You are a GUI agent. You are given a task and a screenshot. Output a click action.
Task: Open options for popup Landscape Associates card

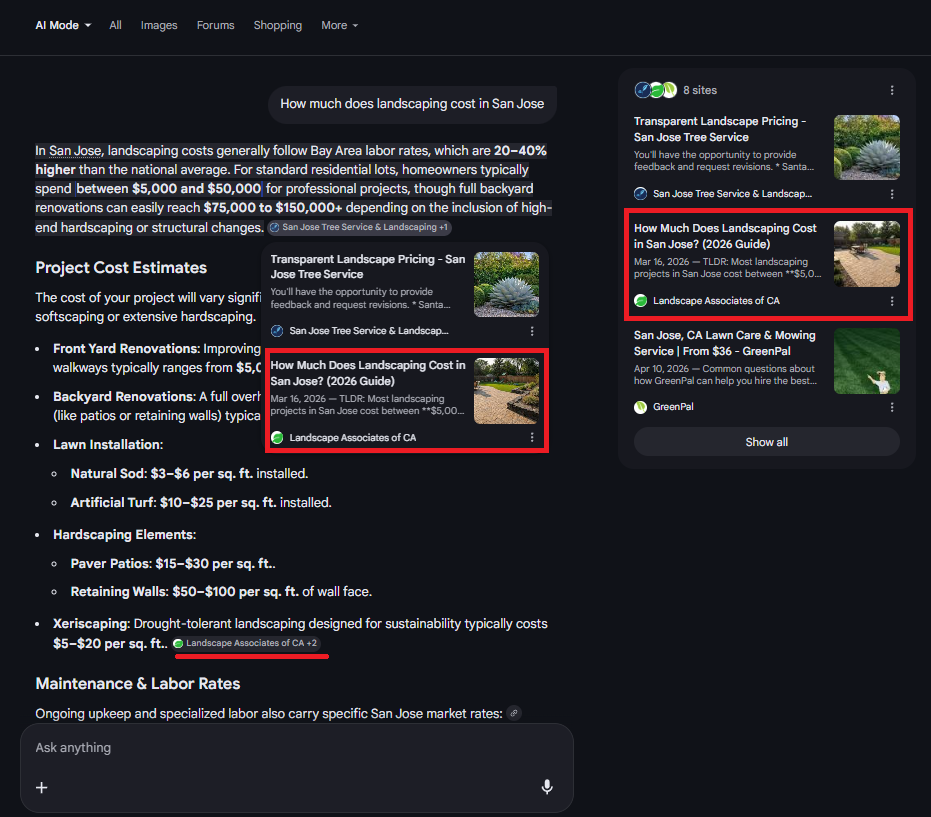(x=532, y=438)
